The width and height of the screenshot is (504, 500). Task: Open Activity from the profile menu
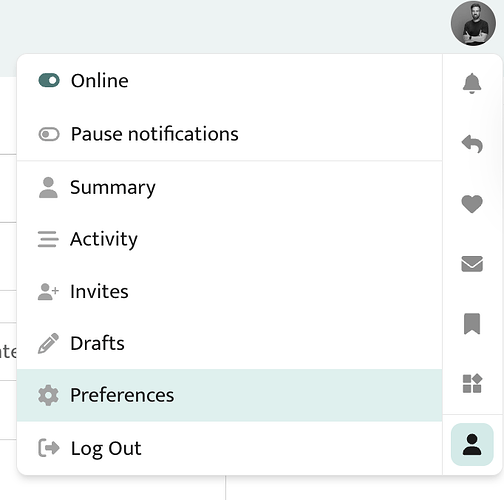[x=230, y=239]
